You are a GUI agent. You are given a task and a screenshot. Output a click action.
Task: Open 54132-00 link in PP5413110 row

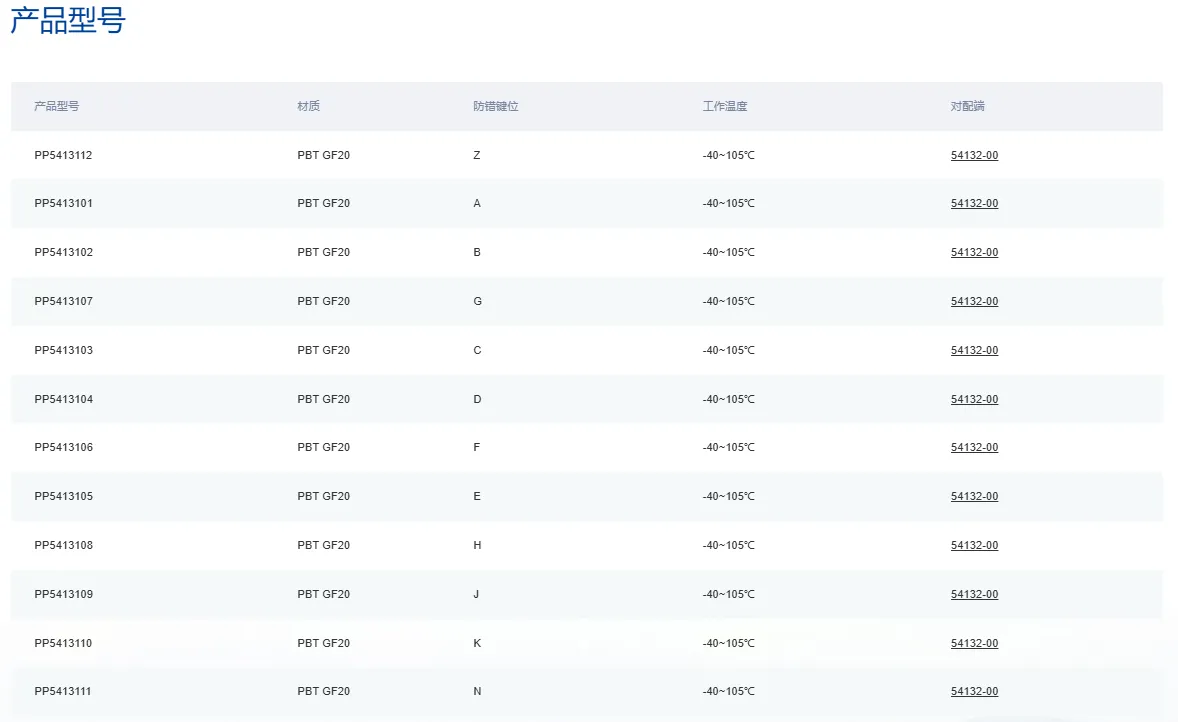coord(974,643)
